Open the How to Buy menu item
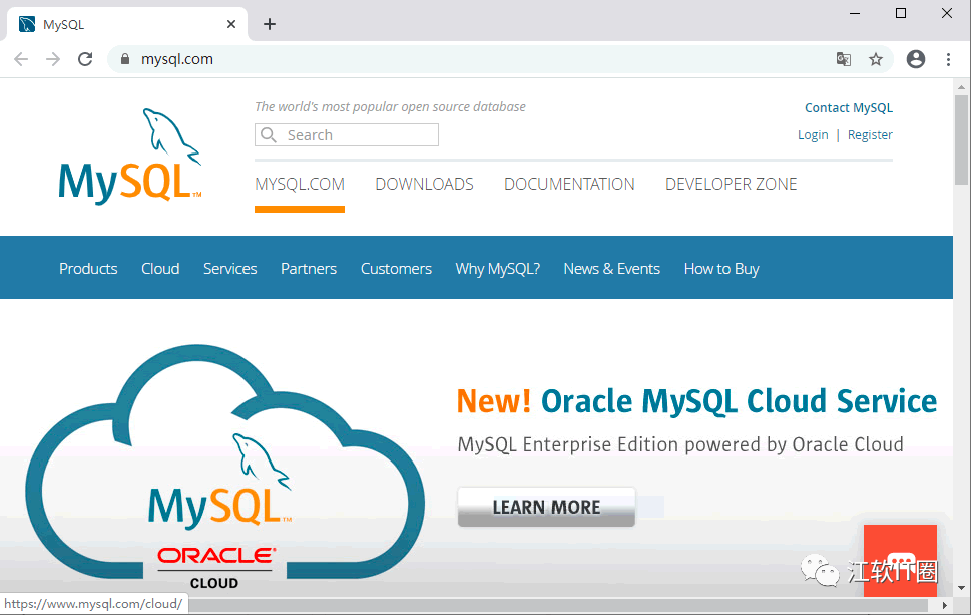The image size is (971, 615). 721,269
